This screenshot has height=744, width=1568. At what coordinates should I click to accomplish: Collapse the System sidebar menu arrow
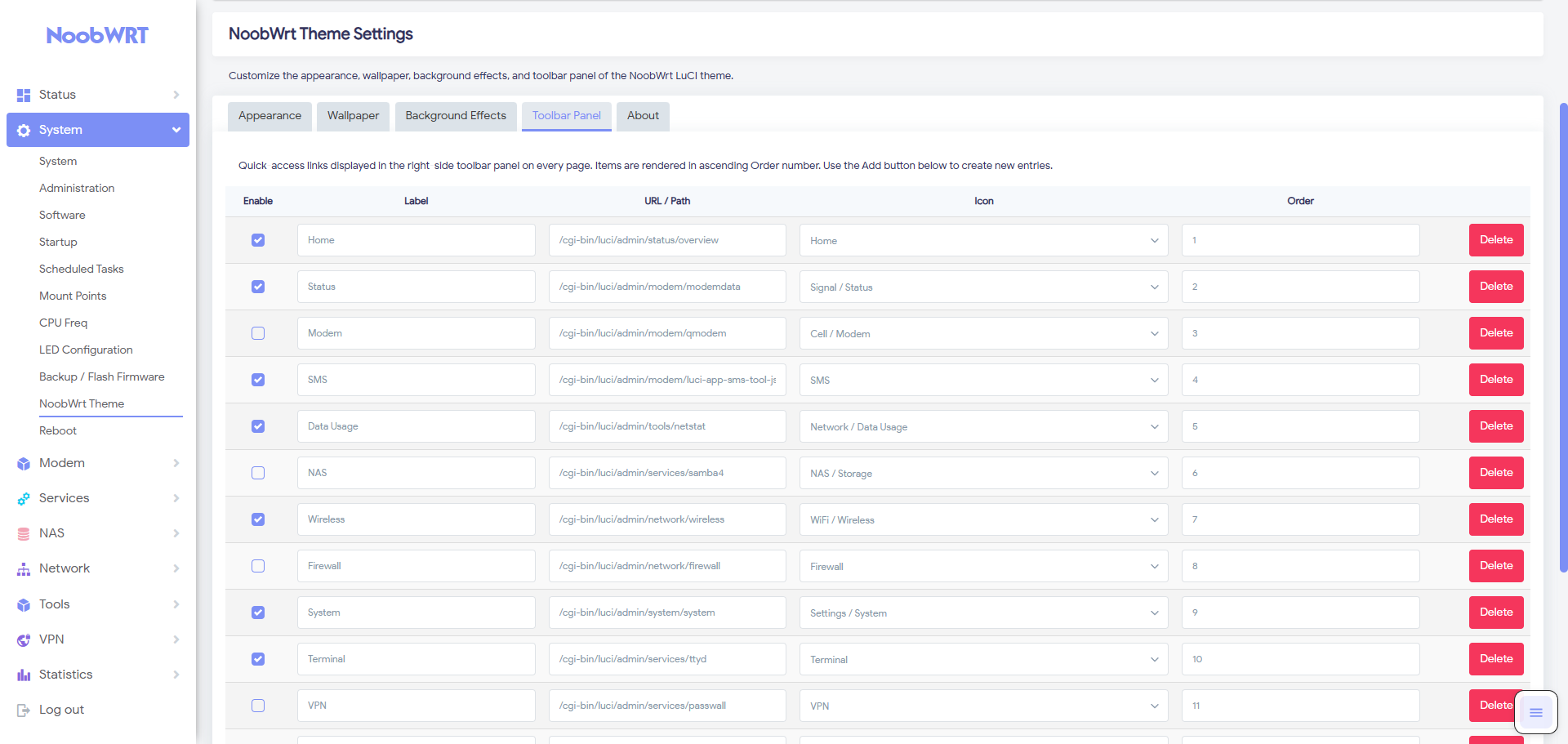176,130
